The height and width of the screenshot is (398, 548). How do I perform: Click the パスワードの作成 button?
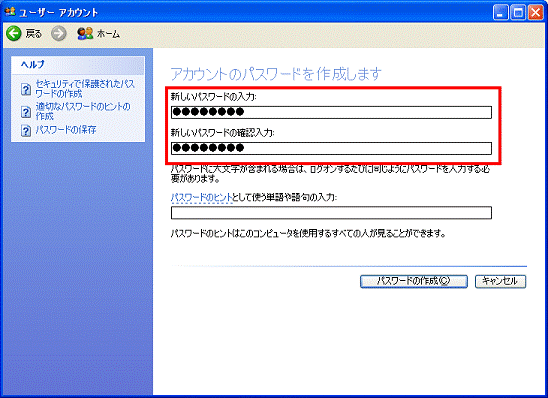click(414, 281)
